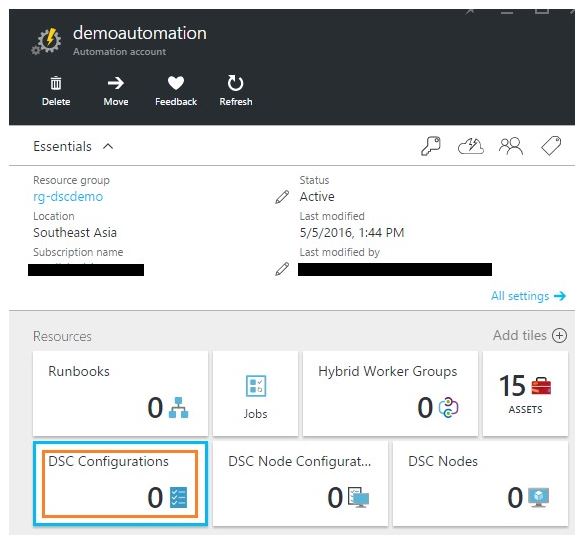Open the Hybrid Worker Groups tile
This screenshot has height=545, width=586.
390,393
